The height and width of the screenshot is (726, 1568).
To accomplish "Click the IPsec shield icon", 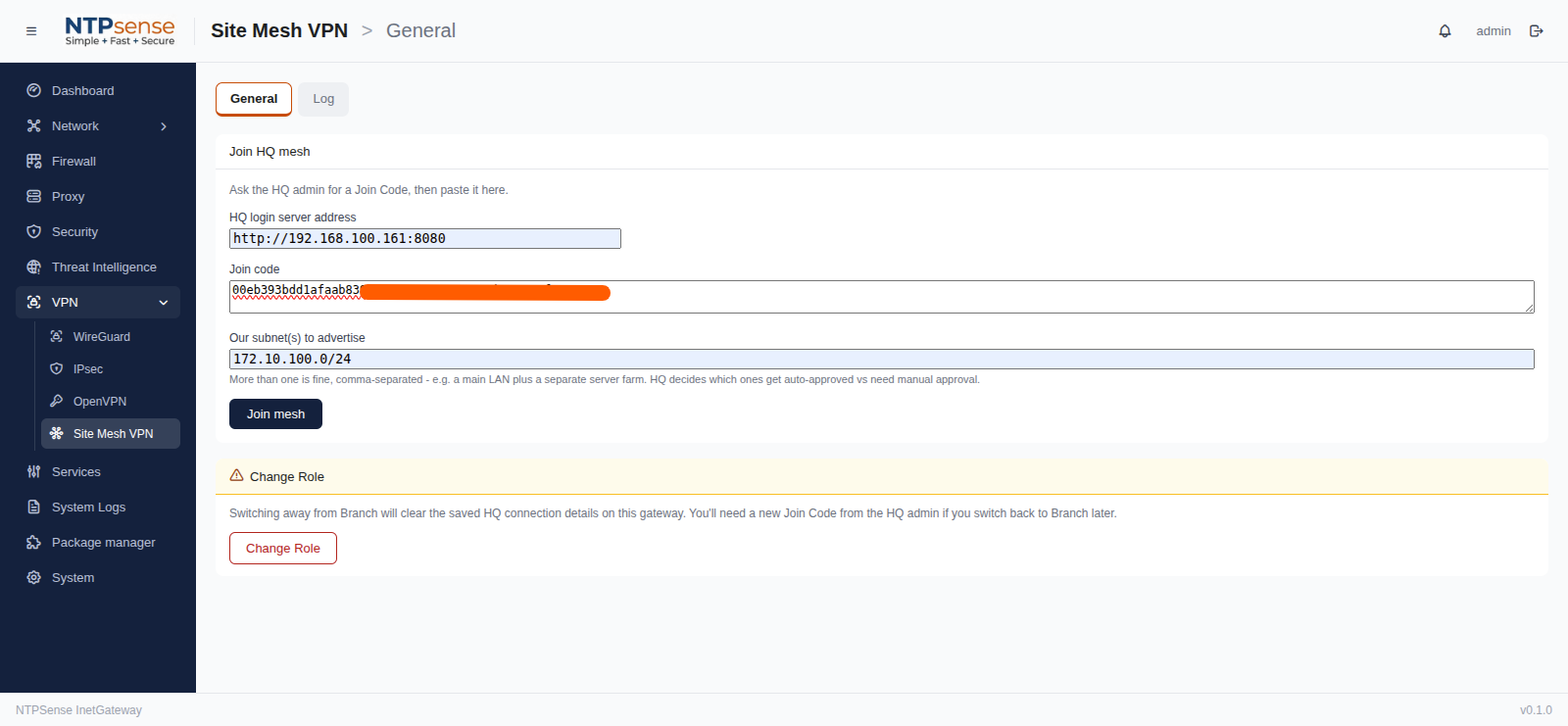I will pos(57,368).
